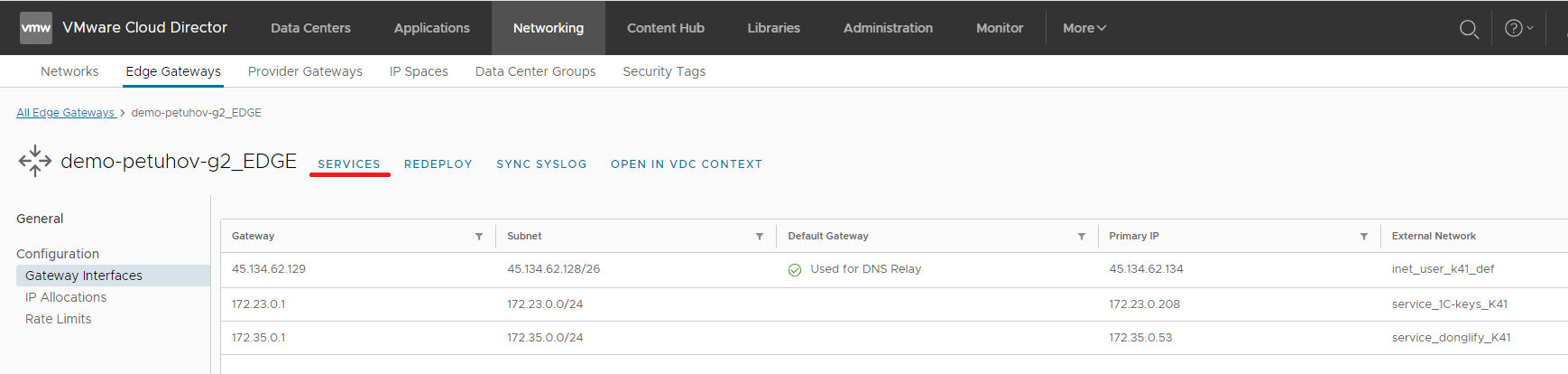Viewport: 1568px width, 374px height.
Task: Click the VMware logo icon
Action: [36, 28]
